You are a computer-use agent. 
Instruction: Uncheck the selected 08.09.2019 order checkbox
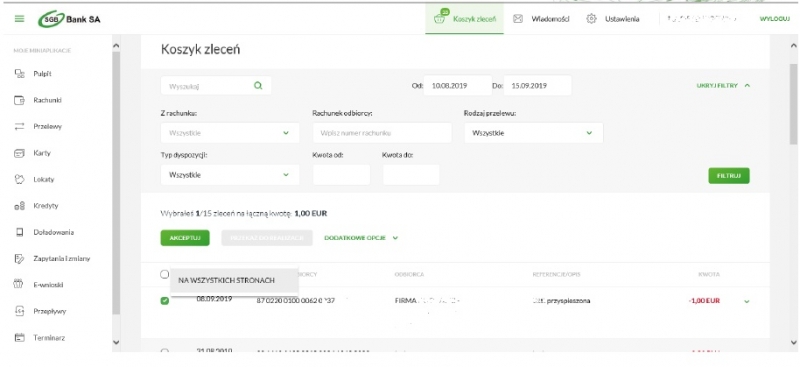164,301
